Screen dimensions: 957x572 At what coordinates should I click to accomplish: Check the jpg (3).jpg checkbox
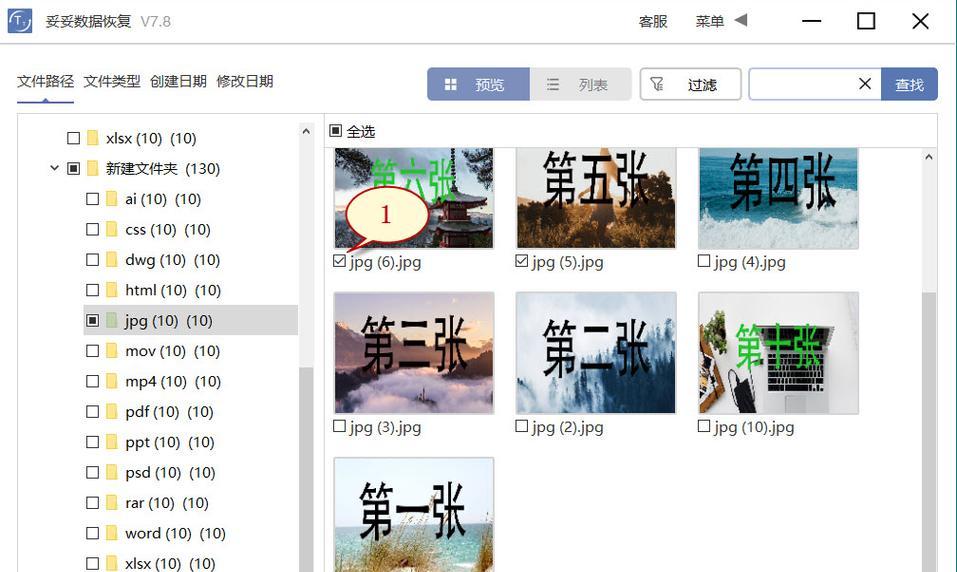339,426
